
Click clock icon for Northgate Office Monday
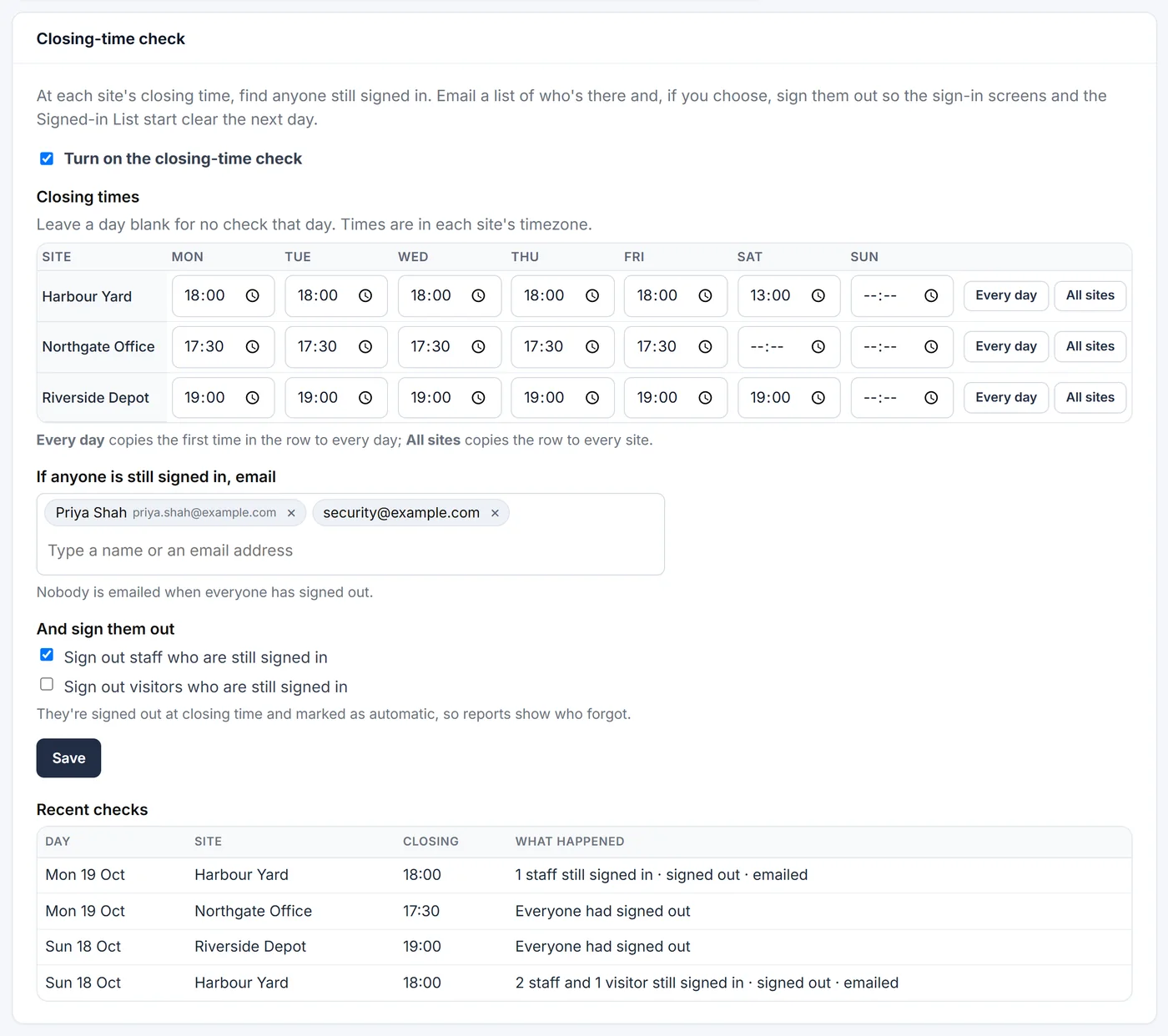click(x=252, y=347)
